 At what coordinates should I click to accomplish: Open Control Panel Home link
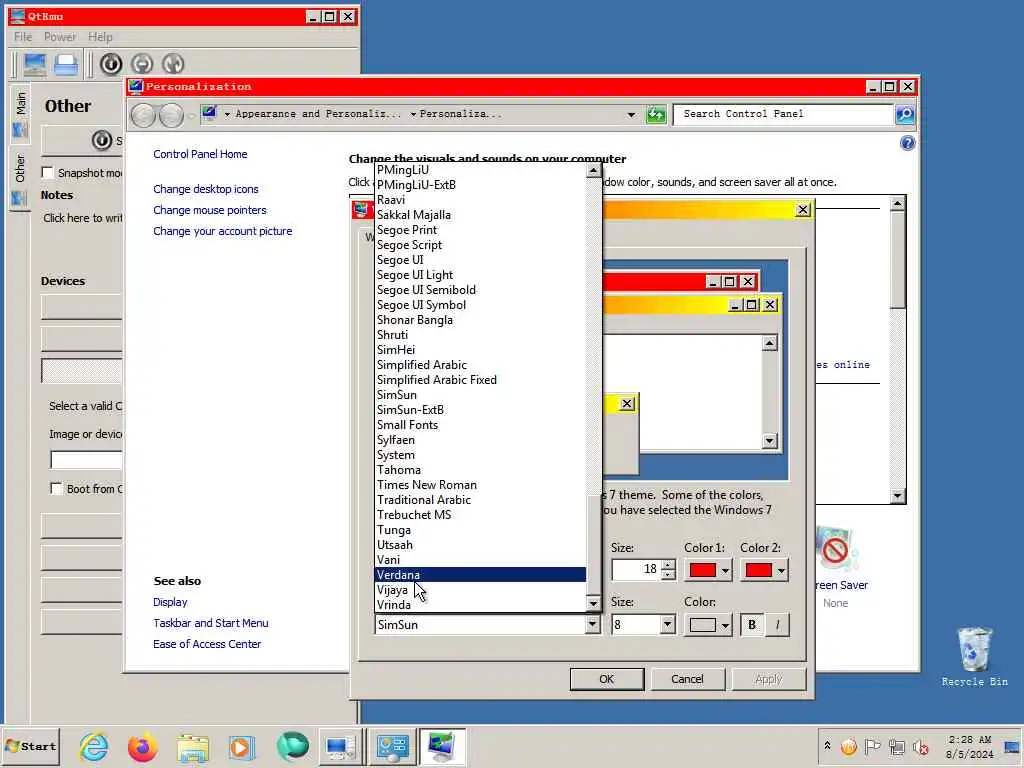pos(200,154)
